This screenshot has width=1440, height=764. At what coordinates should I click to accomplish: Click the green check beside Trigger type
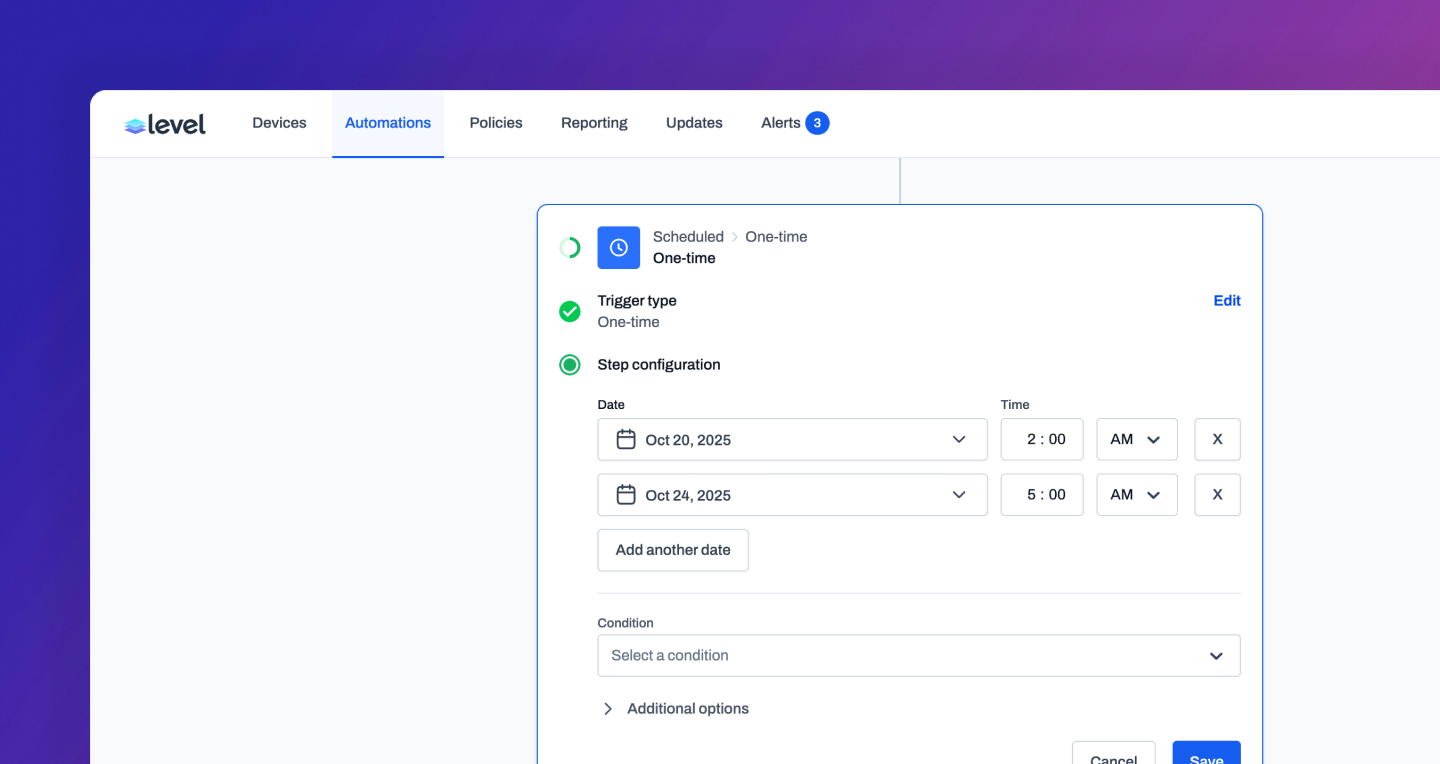pos(570,312)
